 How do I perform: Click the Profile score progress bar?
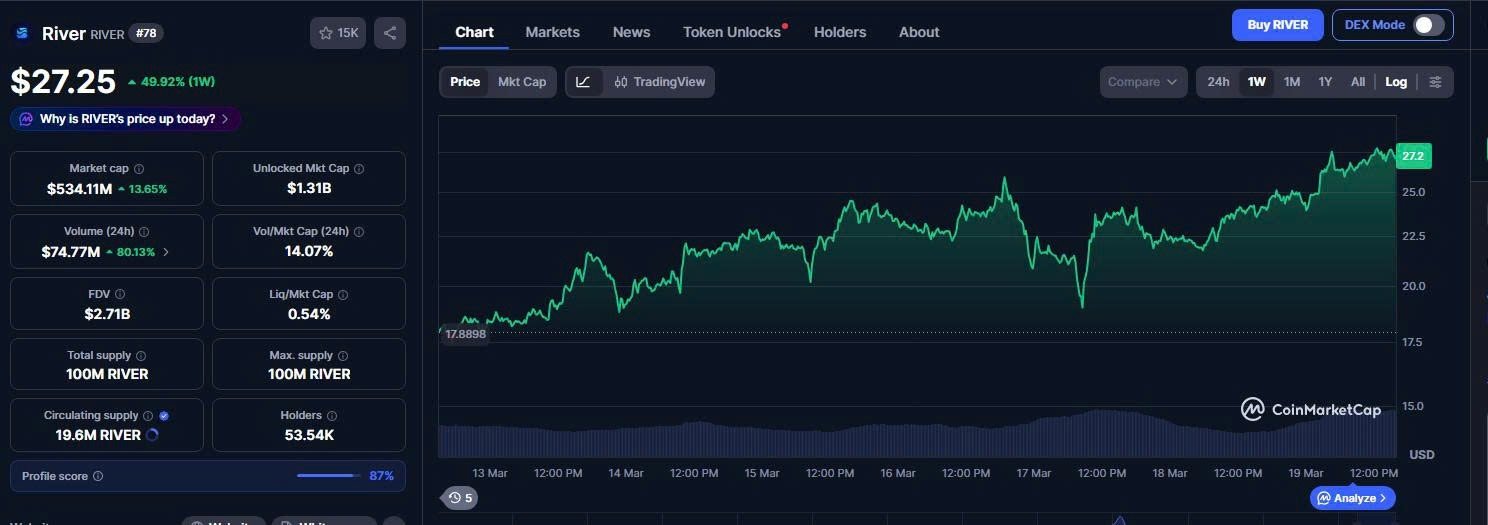click(x=328, y=476)
